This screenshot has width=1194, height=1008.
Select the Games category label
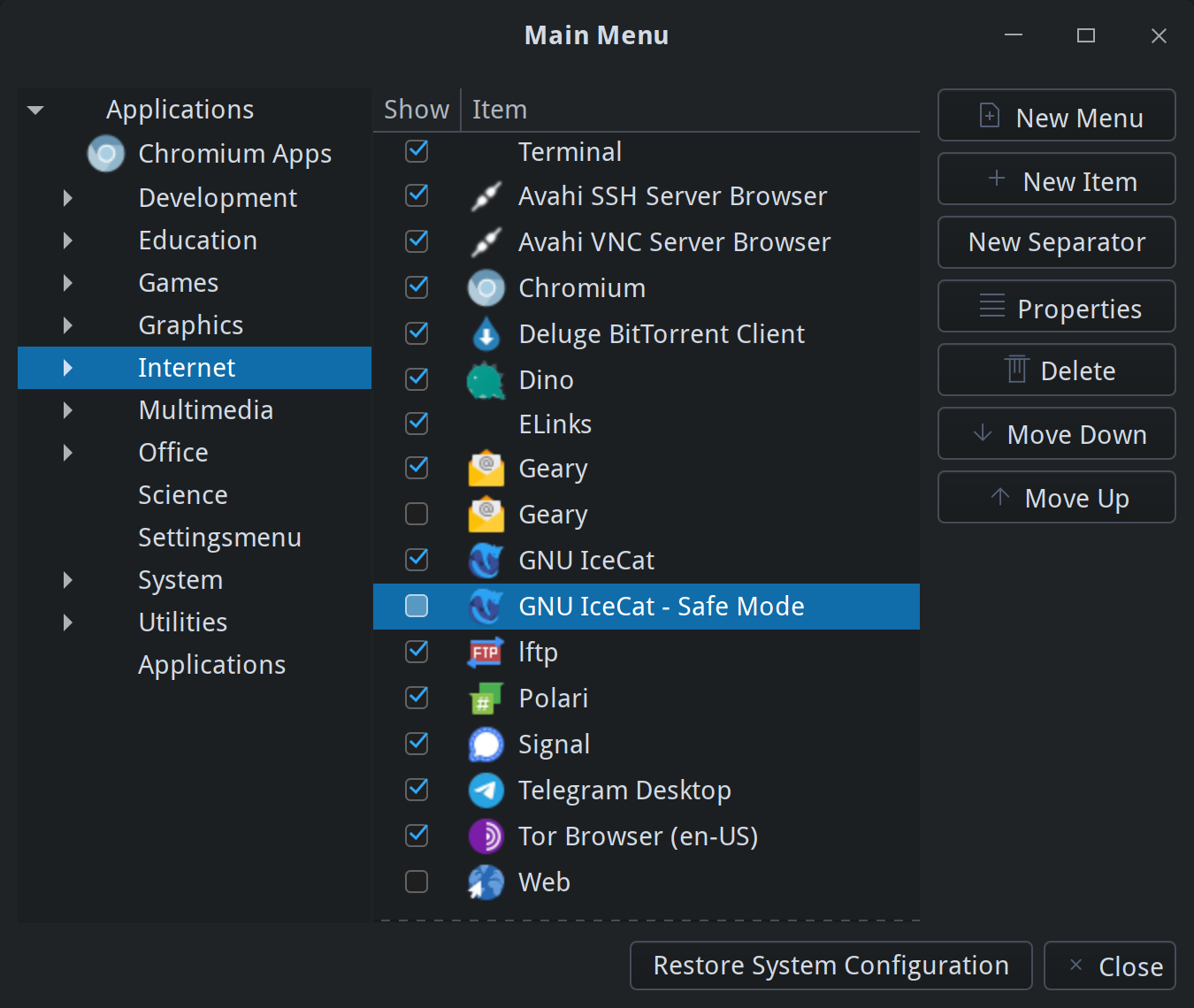click(179, 283)
